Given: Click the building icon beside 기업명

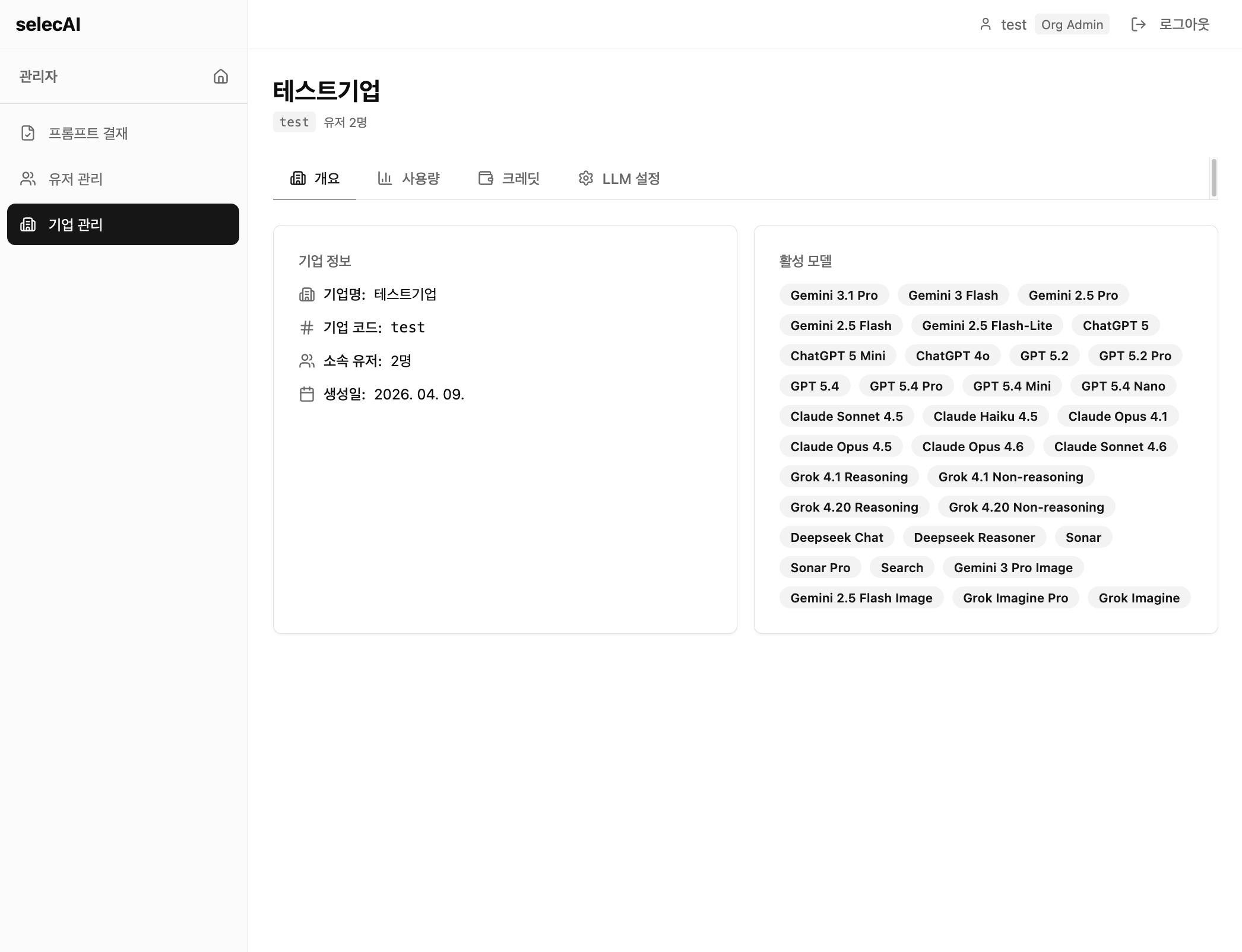Looking at the screenshot, I should [307, 294].
